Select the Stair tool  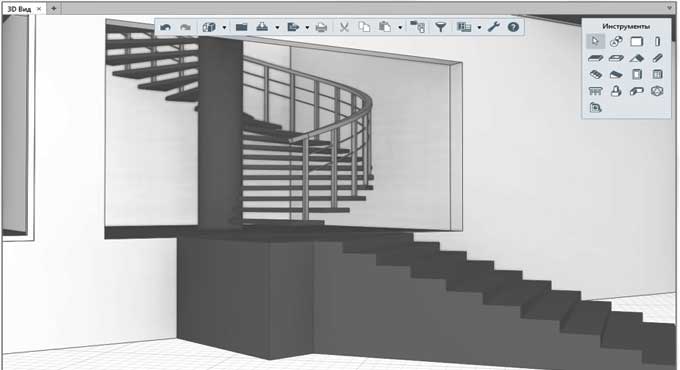[x=595, y=75]
